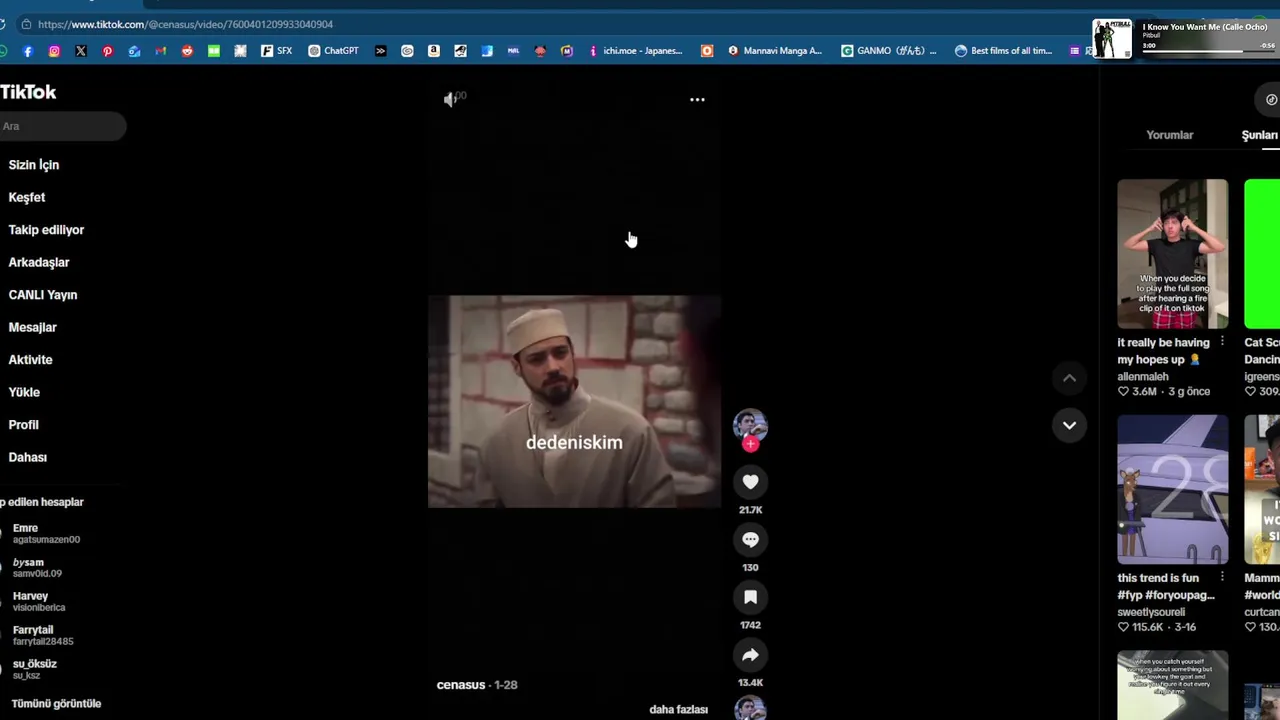The width and height of the screenshot is (1280, 720).
Task: Open the SFX bookmark
Action: (277, 51)
